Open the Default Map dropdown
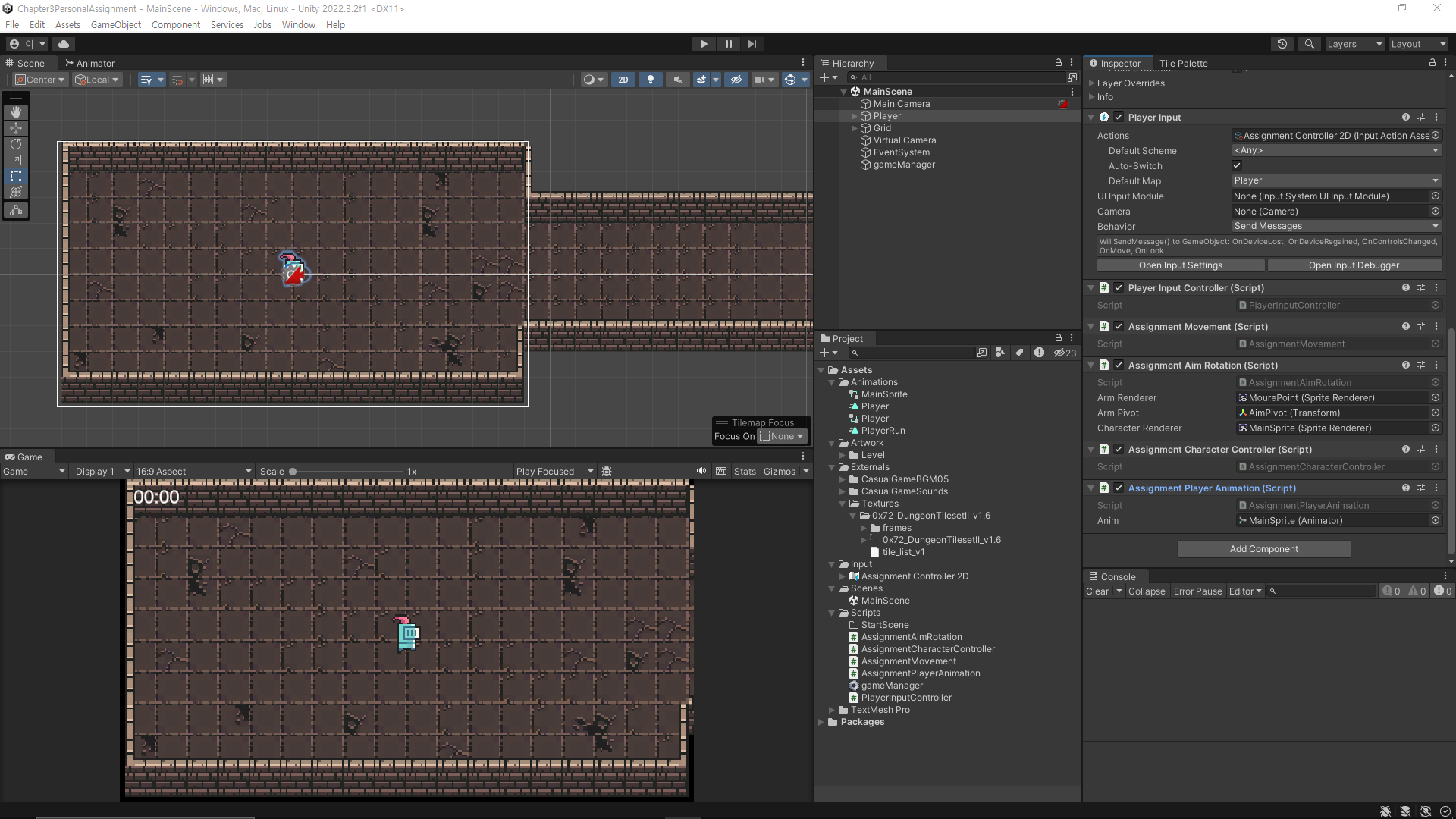The width and height of the screenshot is (1456, 819). coord(1336,181)
